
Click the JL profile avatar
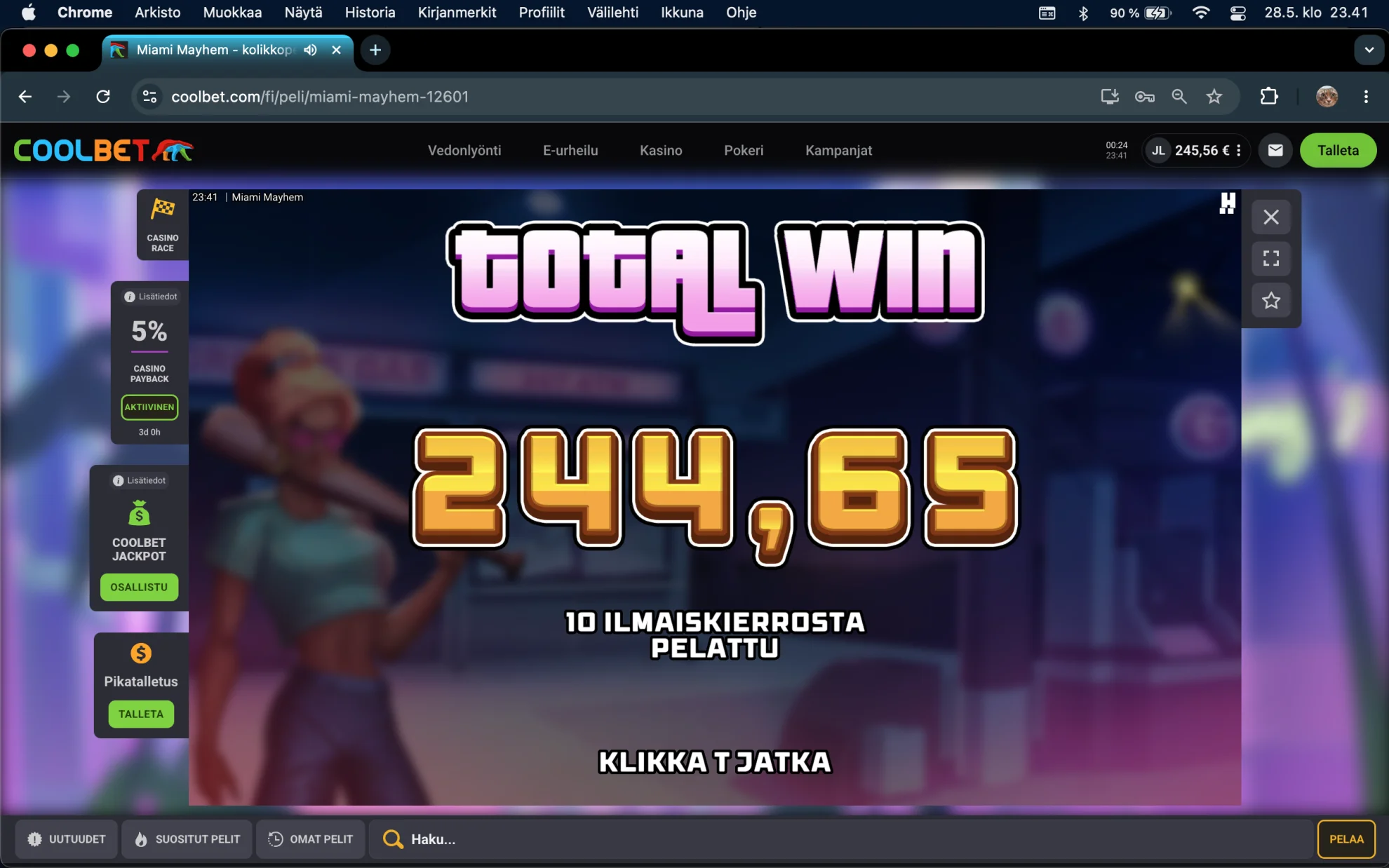point(1159,151)
